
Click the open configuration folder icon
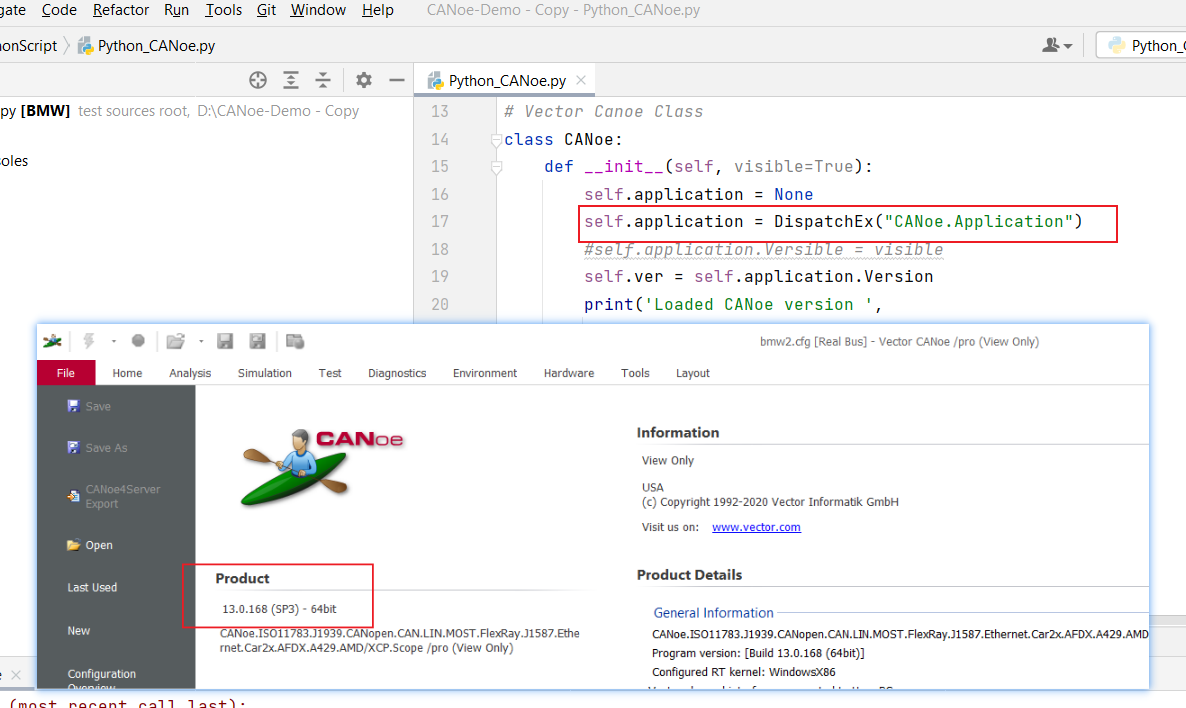point(175,341)
